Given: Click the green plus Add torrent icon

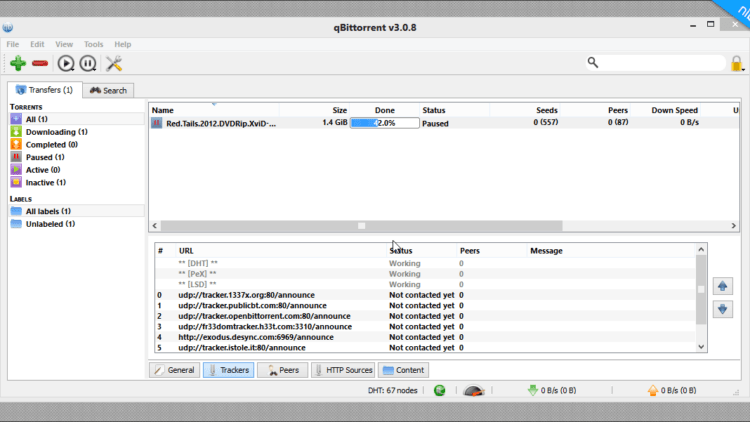Looking at the screenshot, I should 18,64.
